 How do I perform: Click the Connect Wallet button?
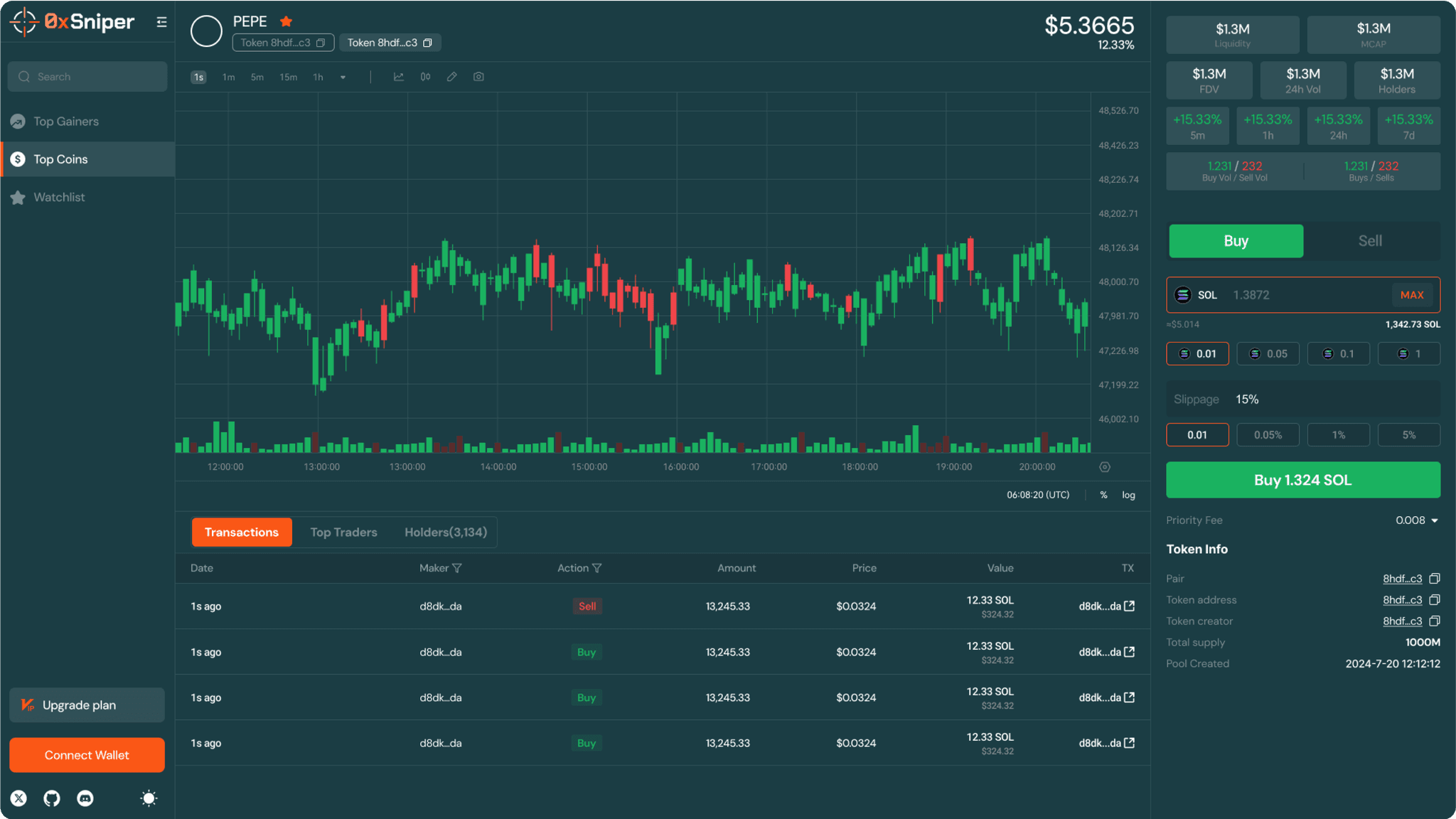[87, 755]
